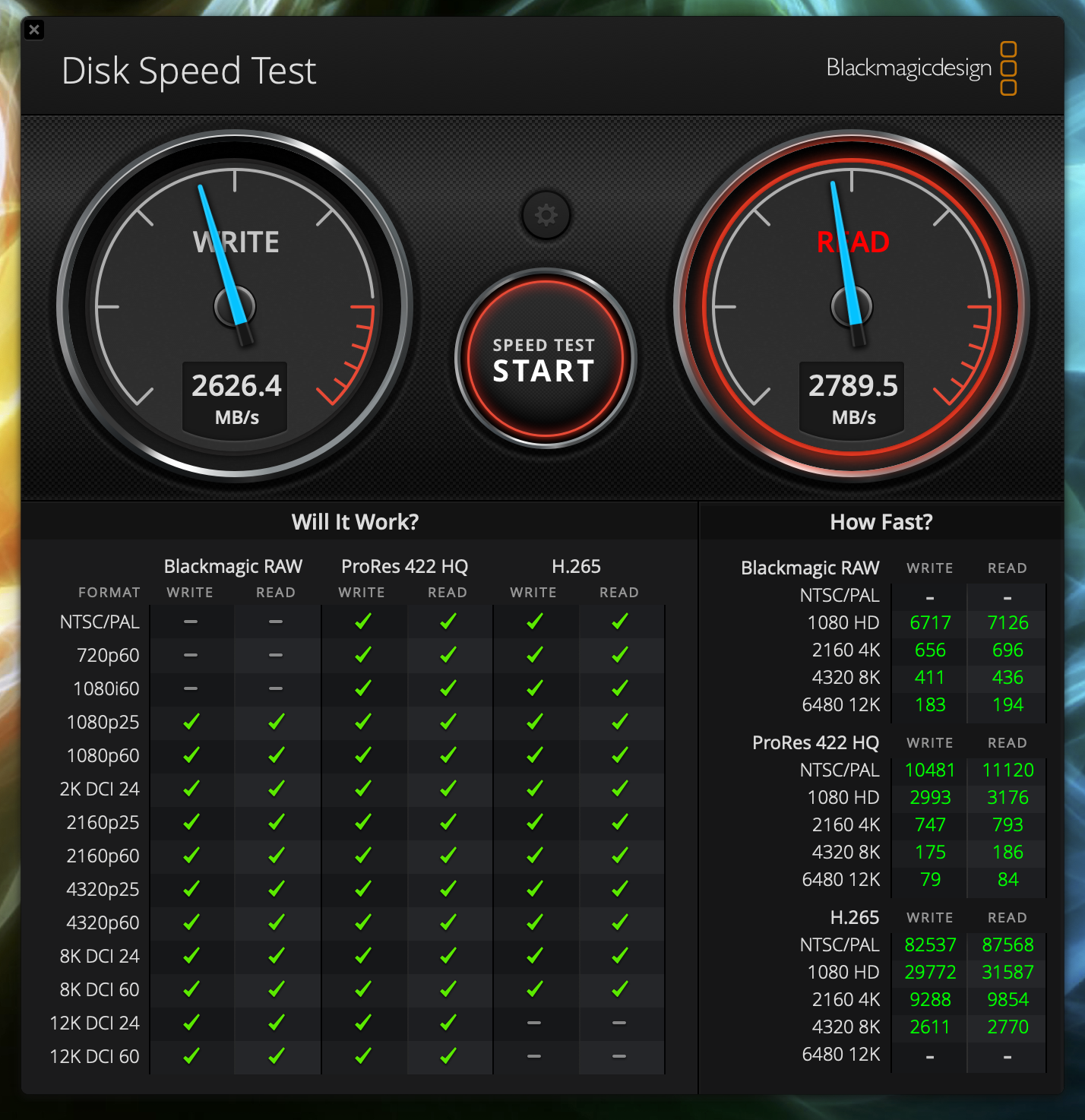Click H.265 read checkmark for 8K DCI 60
The width and height of the screenshot is (1085, 1120).
[619, 989]
